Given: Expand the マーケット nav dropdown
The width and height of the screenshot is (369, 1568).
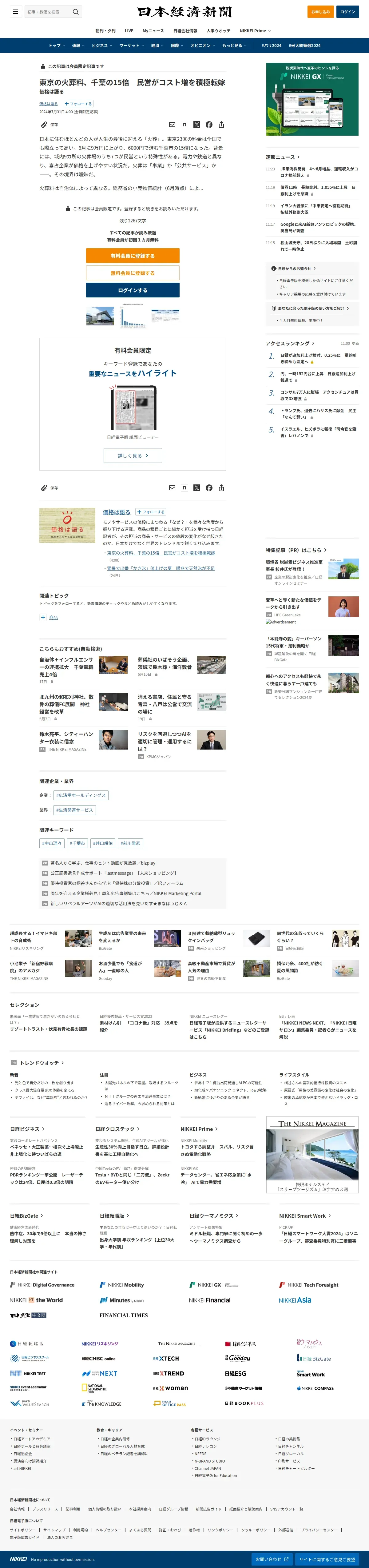Looking at the screenshot, I should [x=132, y=46].
